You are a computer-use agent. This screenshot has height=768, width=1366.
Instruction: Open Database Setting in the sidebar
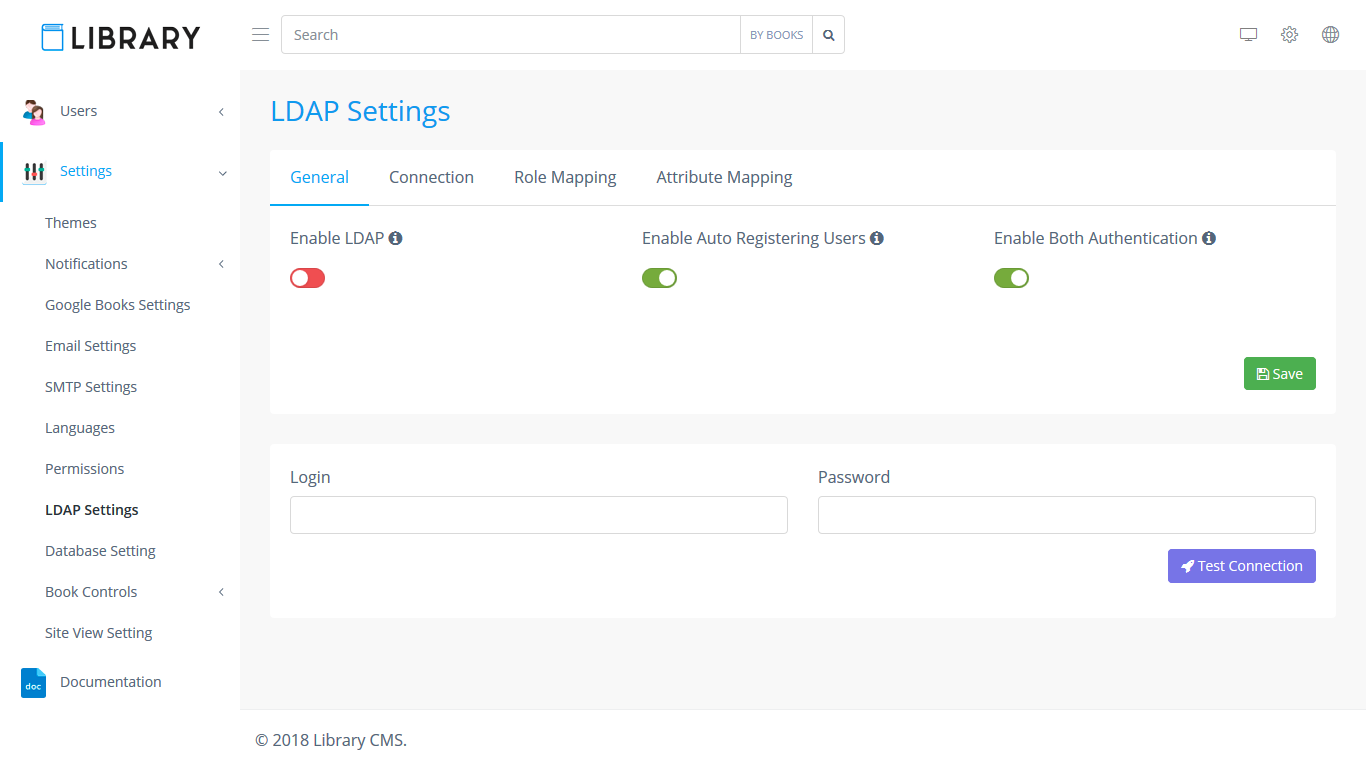point(100,551)
